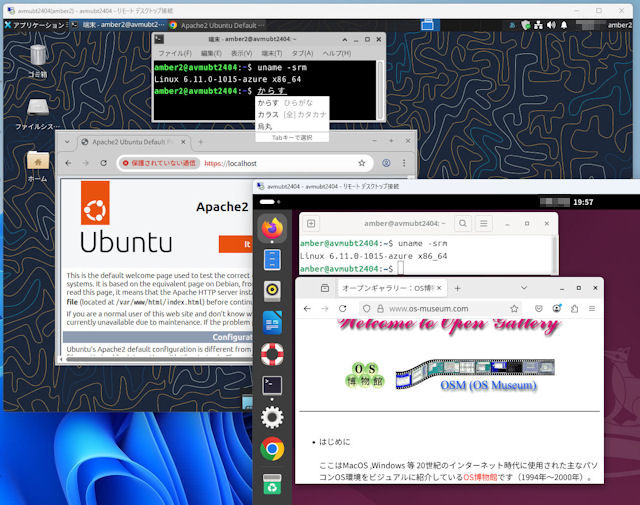This screenshot has height=505, width=640.
Task: Click the search icon in GNOME terminal
Action: (463, 223)
